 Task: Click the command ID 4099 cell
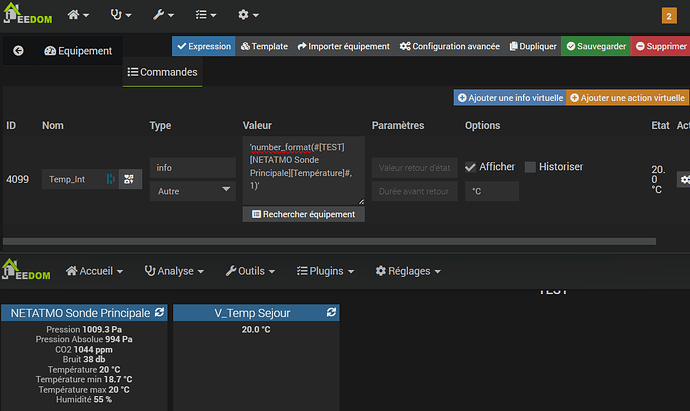18,180
